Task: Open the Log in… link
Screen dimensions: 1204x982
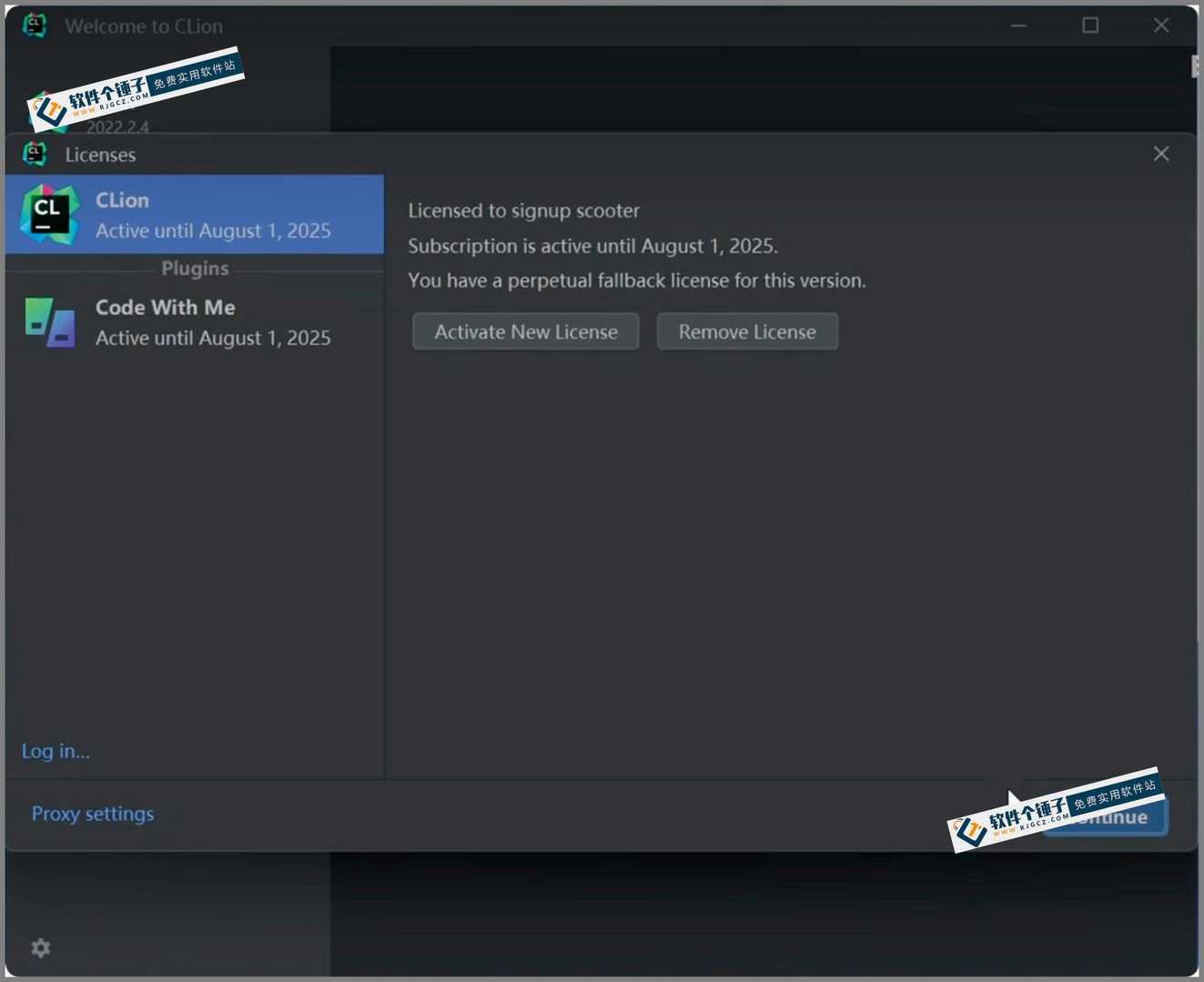Action: [56, 751]
